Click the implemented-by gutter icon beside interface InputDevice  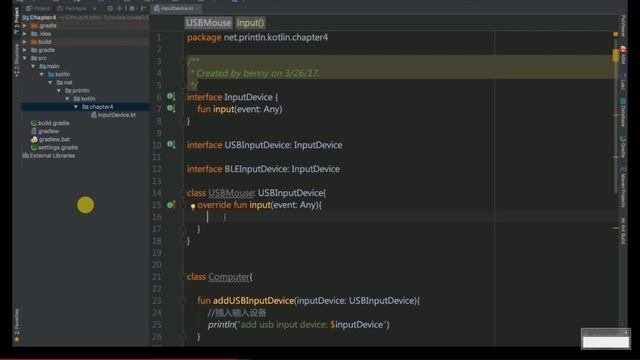[x=171, y=96]
